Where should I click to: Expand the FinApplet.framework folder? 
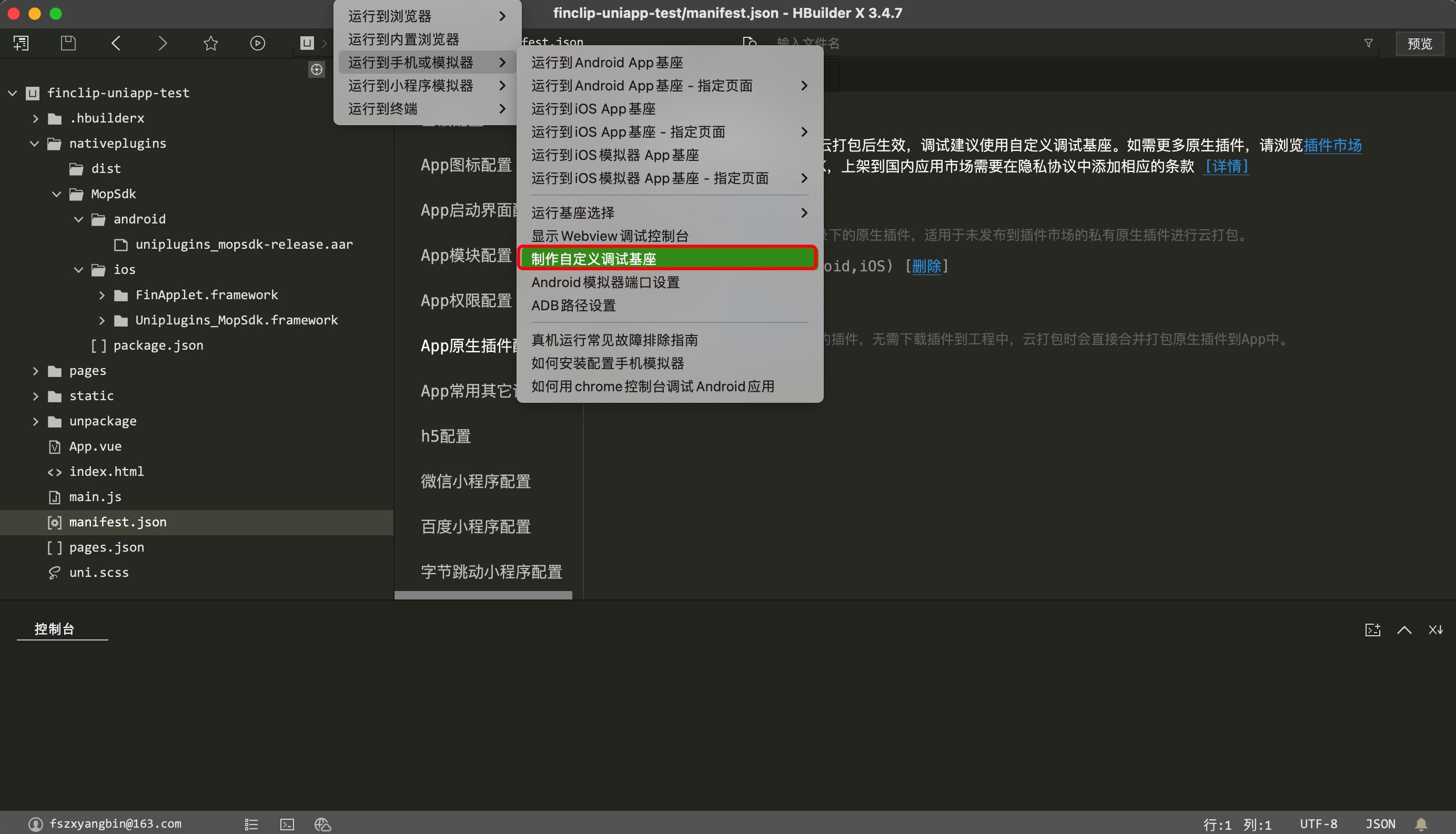click(x=102, y=295)
